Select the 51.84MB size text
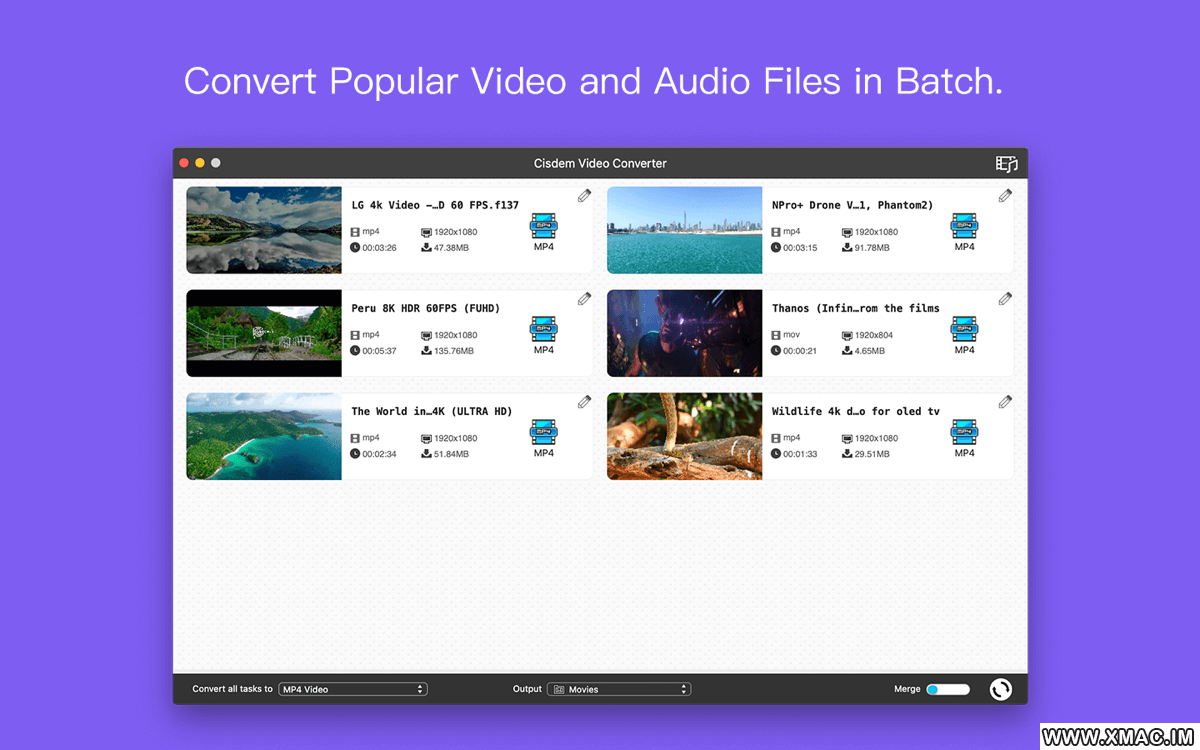This screenshot has width=1200, height=750. 451,454
